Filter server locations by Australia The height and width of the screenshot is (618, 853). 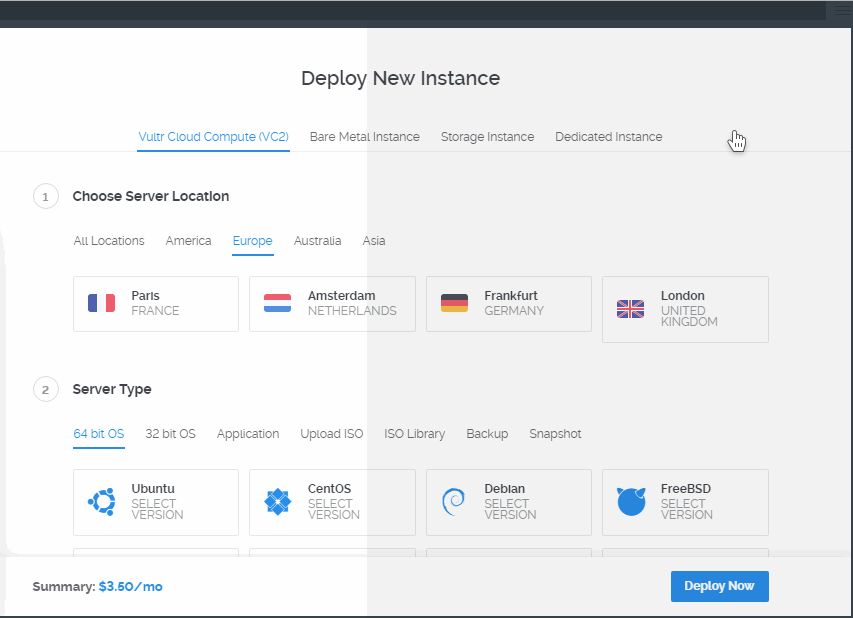318,240
